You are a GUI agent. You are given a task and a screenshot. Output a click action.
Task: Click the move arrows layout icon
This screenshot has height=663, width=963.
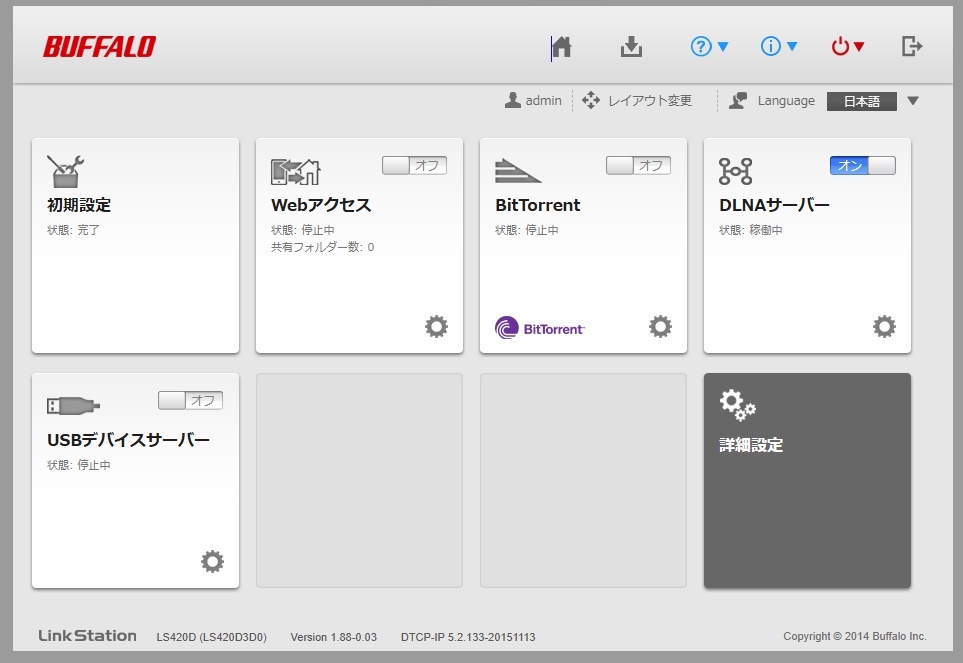pyautogui.click(x=591, y=100)
